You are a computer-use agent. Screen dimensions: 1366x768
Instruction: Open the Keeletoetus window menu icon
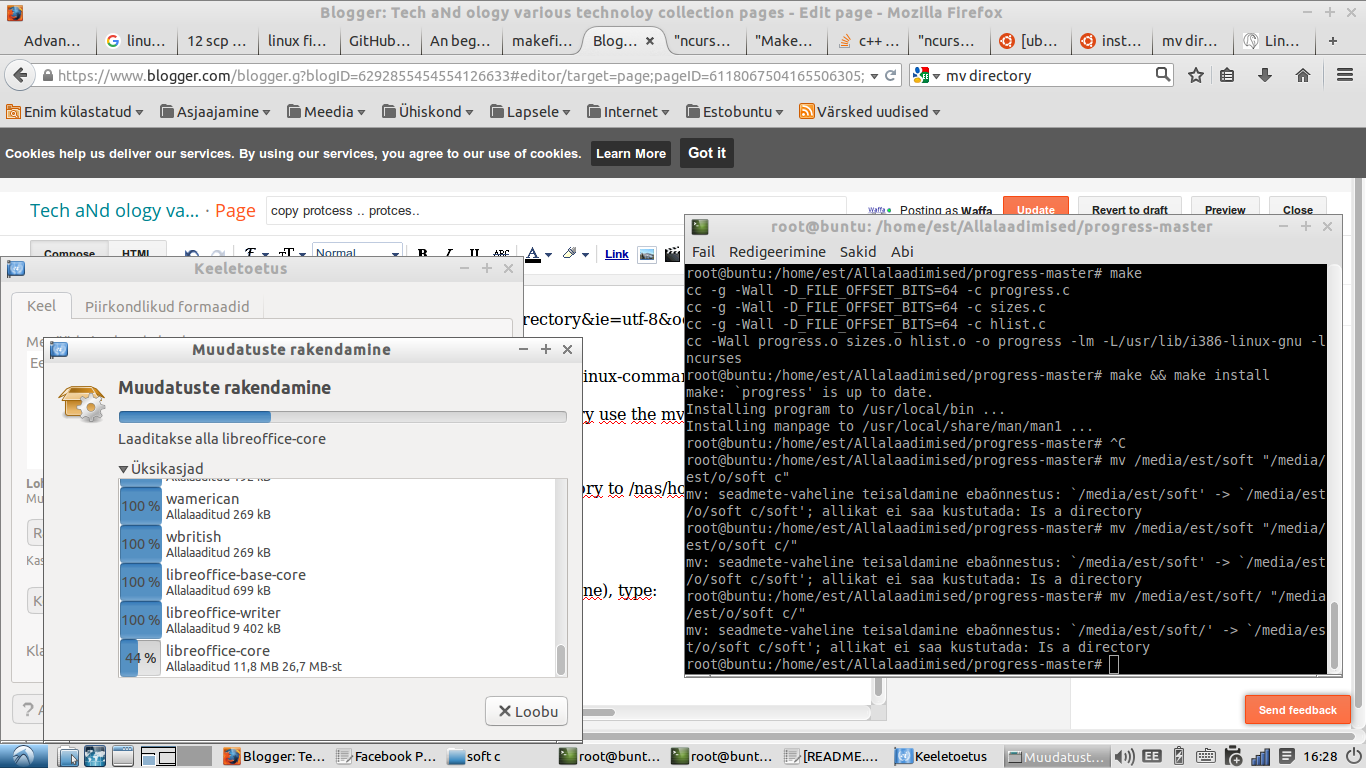[15, 268]
